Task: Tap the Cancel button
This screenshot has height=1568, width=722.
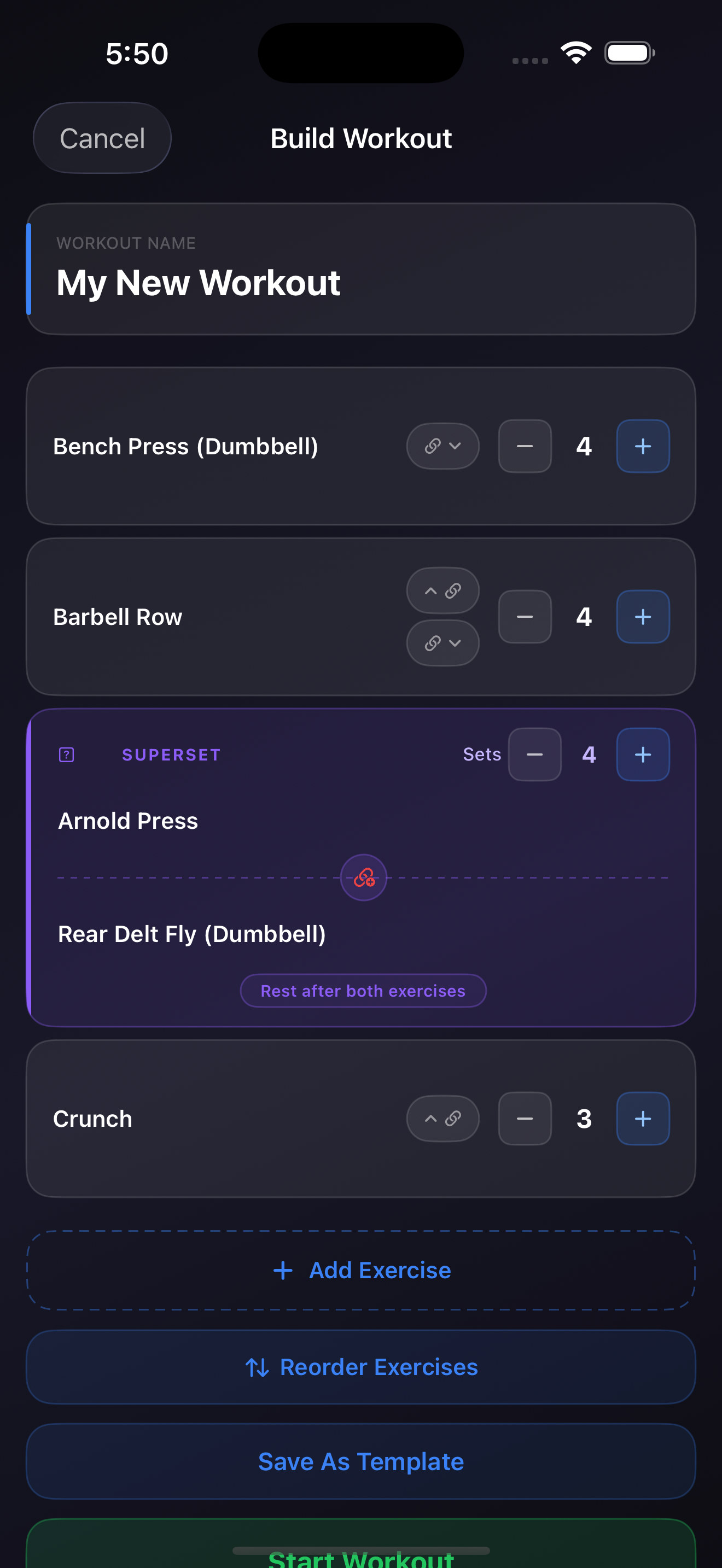Action: coord(102,138)
